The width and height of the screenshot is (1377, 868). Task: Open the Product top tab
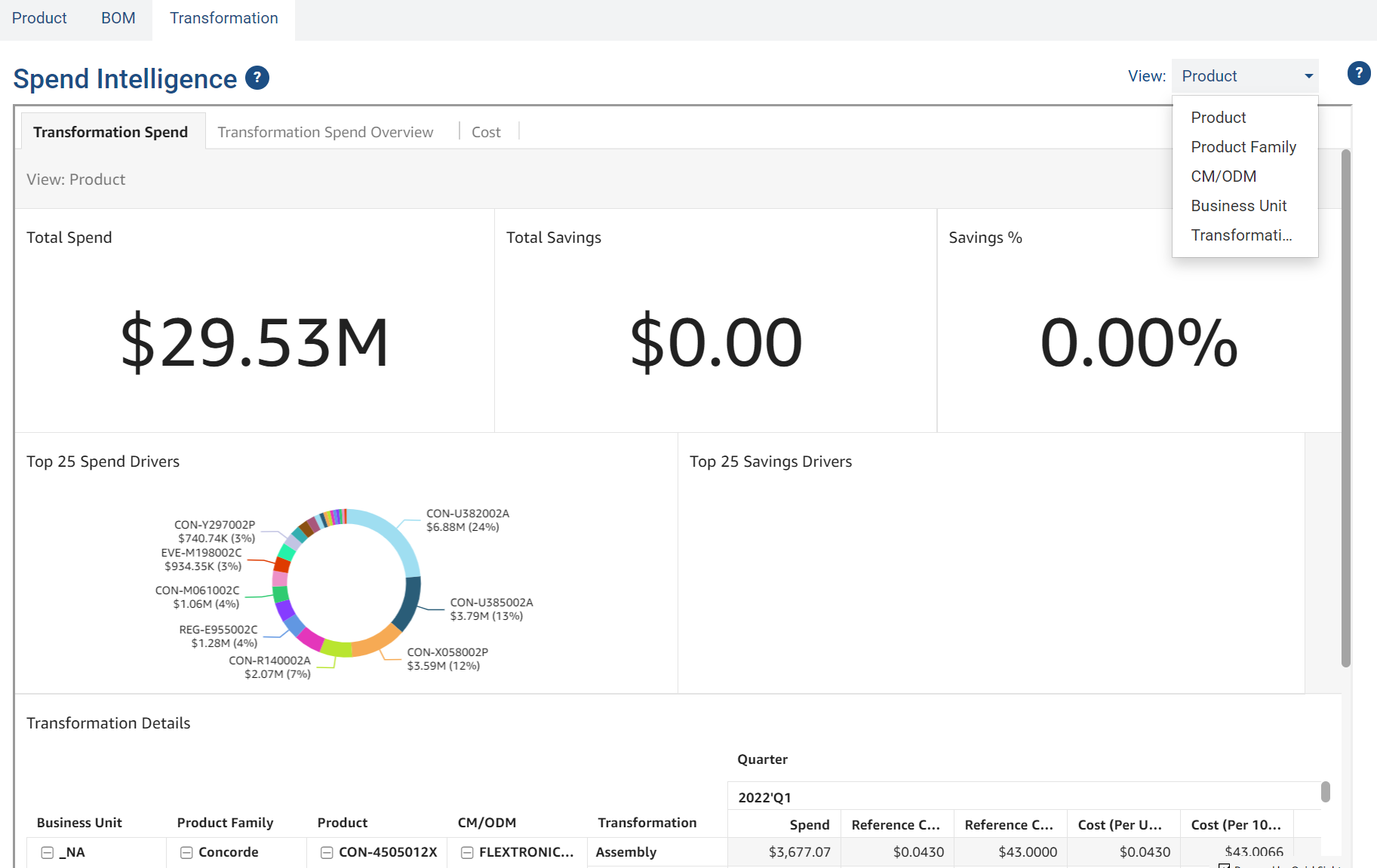pos(39,18)
